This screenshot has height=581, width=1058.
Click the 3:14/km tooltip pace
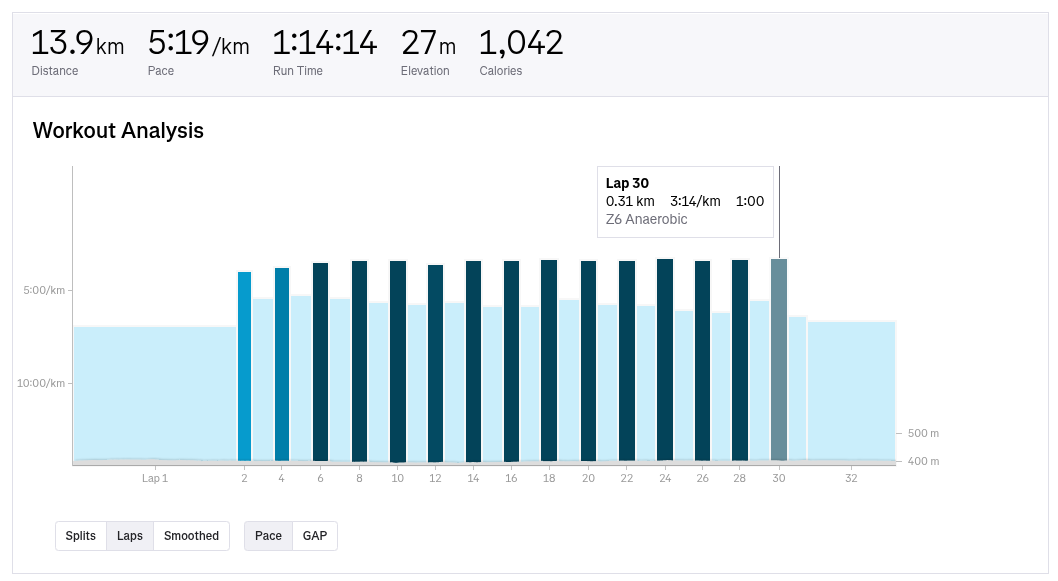click(x=695, y=201)
